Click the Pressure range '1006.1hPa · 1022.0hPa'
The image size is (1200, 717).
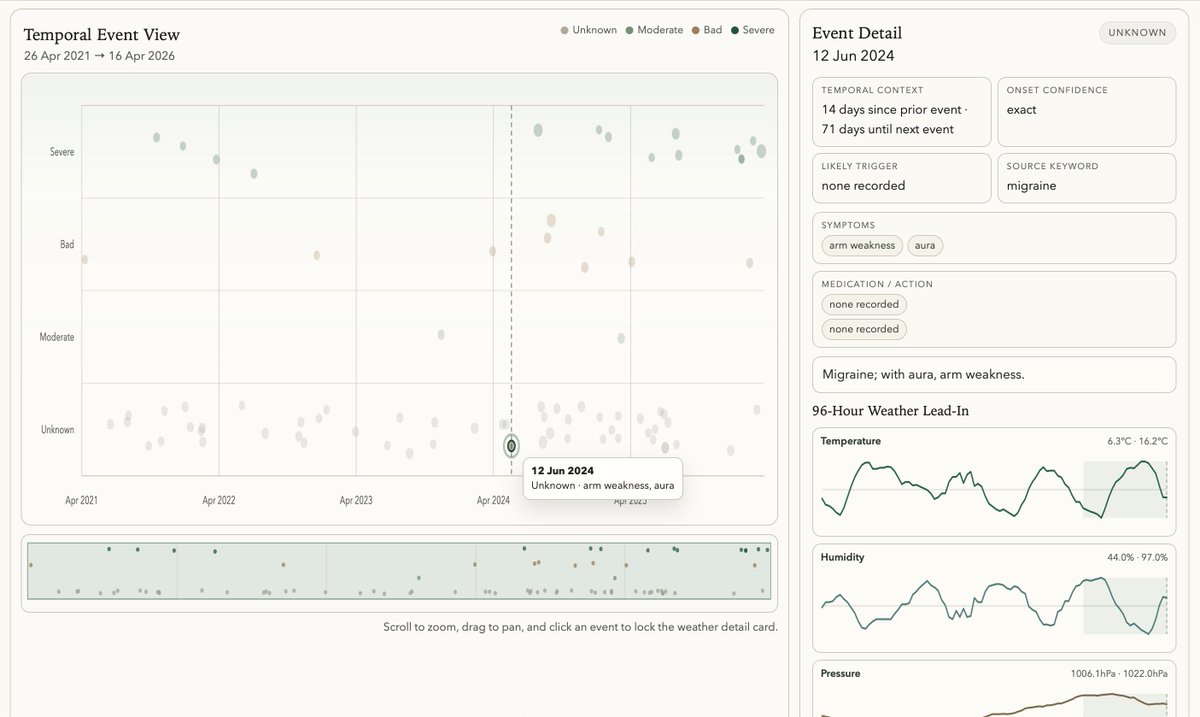[x=1119, y=674]
